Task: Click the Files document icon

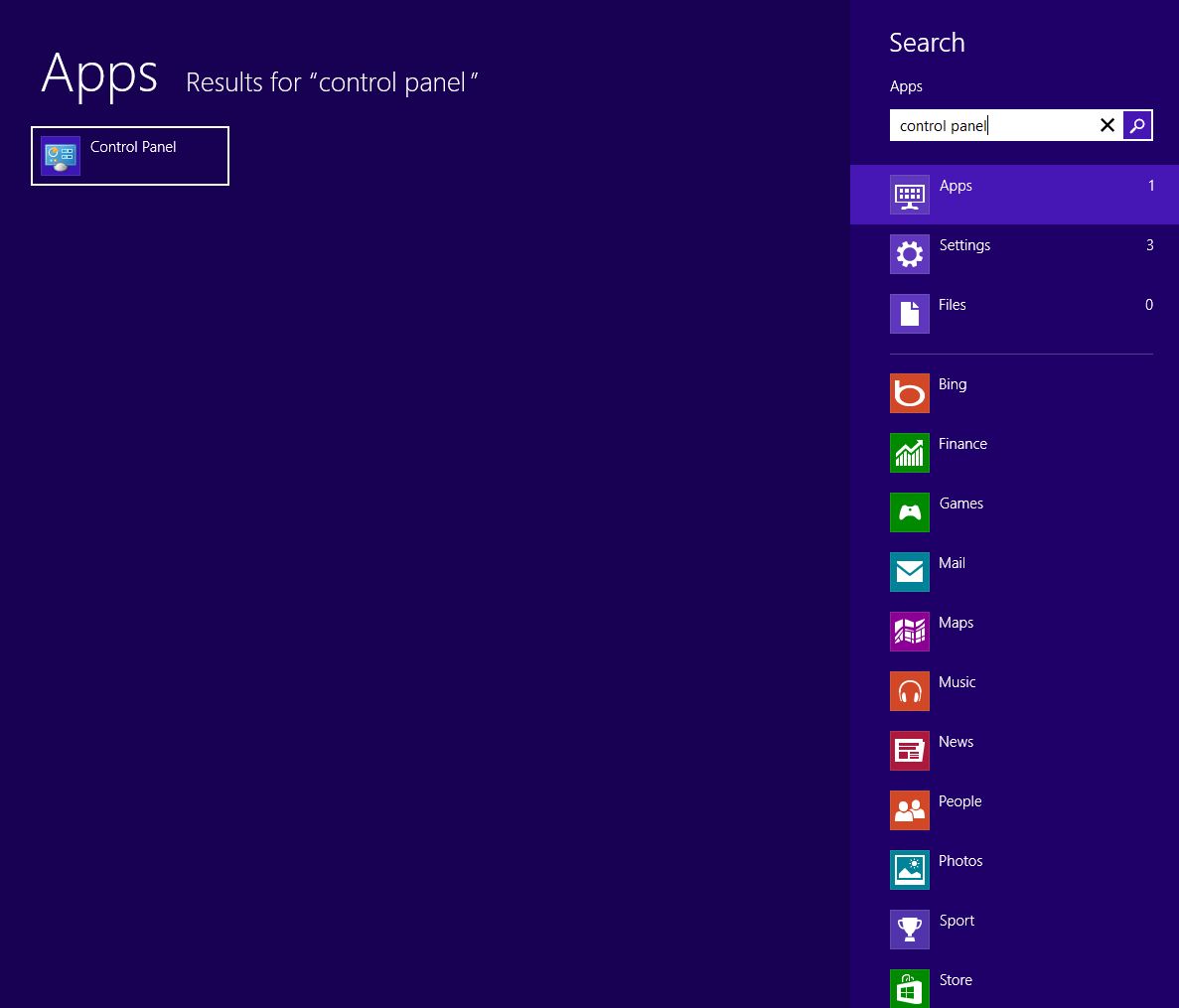Action: [x=909, y=314]
